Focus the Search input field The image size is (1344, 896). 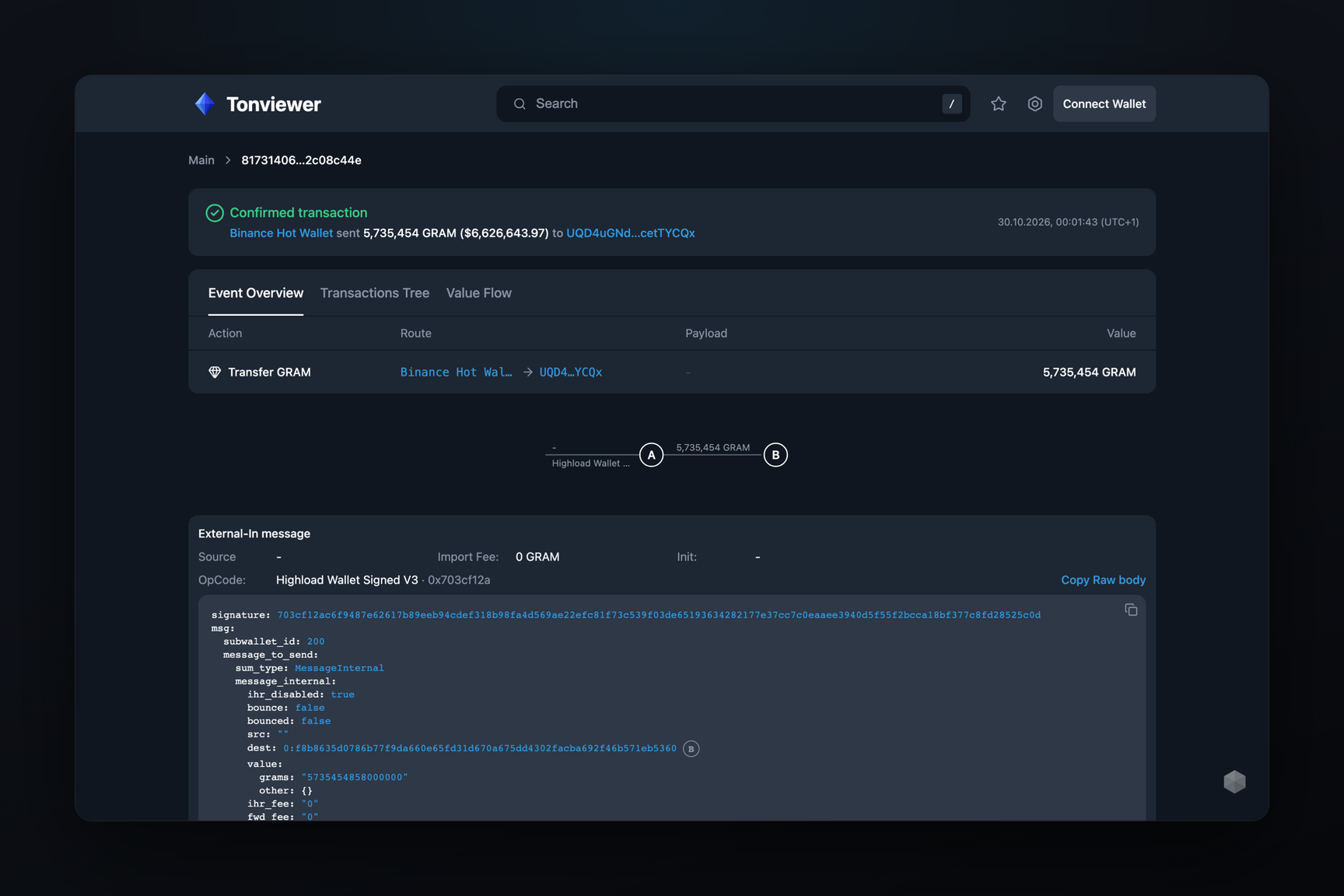(733, 103)
